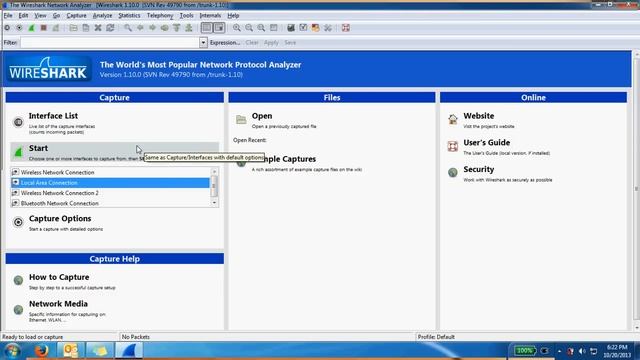640x360 pixels.
Task: Open the Capture menu
Action: pyautogui.click(x=76, y=16)
